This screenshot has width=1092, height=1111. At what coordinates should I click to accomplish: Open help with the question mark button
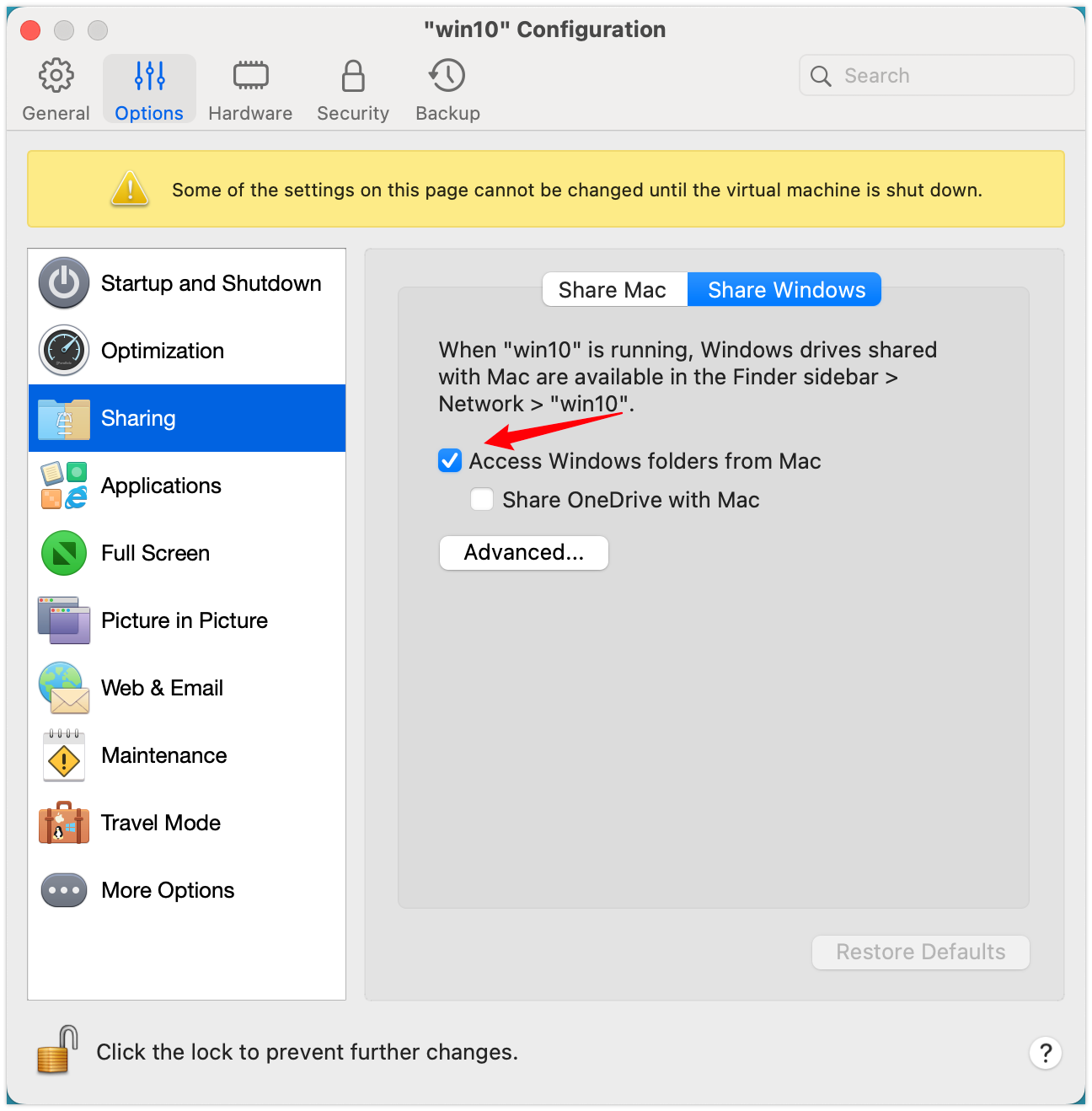click(1046, 1053)
